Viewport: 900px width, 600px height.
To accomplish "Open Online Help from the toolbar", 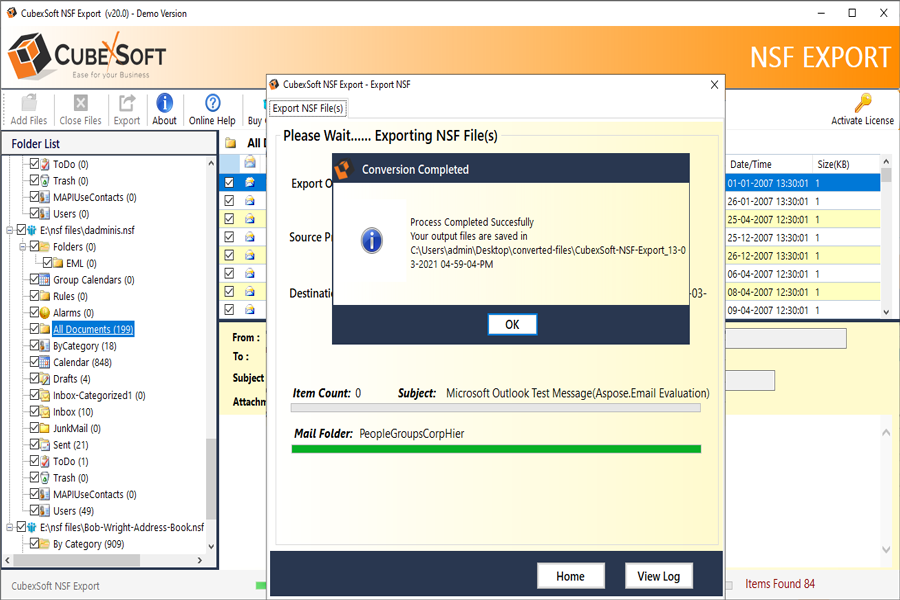I will pyautogui.click(x=212, y=103).
